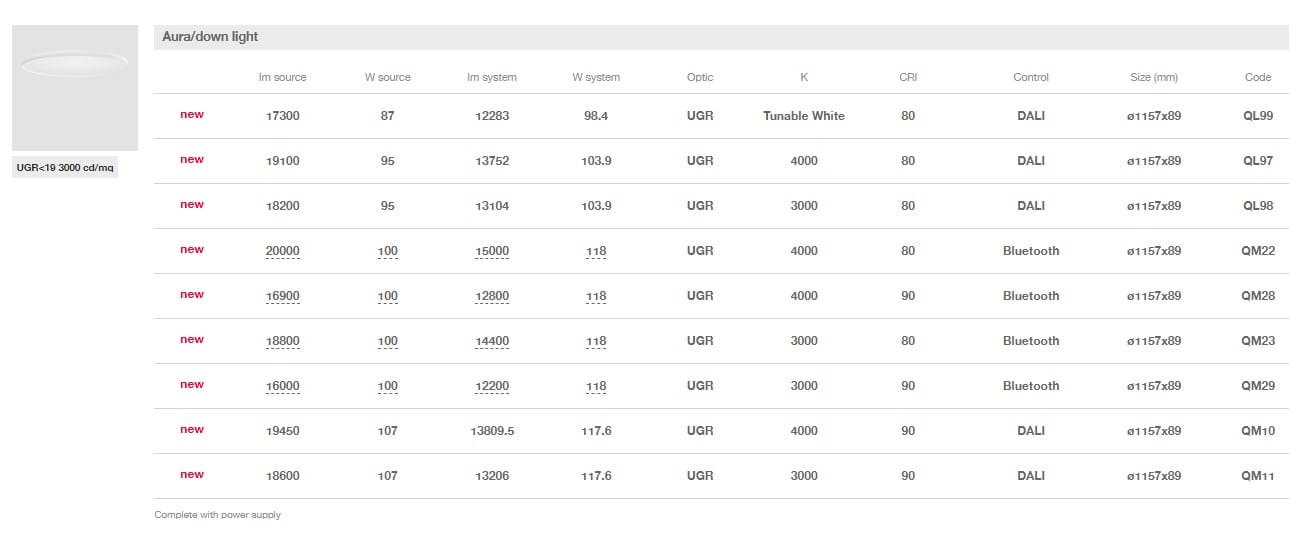
Task: Click the Code column header
Action: [x=1257, y=77]
